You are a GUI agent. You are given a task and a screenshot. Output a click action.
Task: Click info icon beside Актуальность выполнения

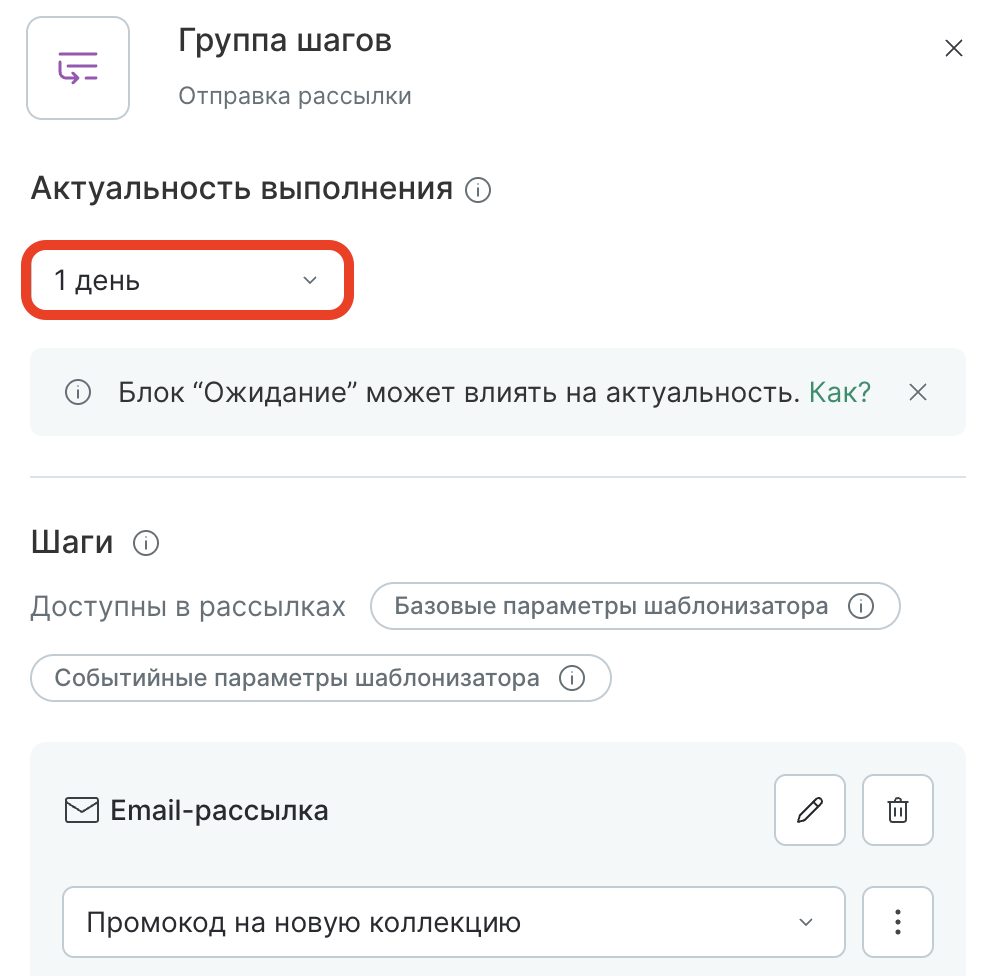(x=479, y=189)
